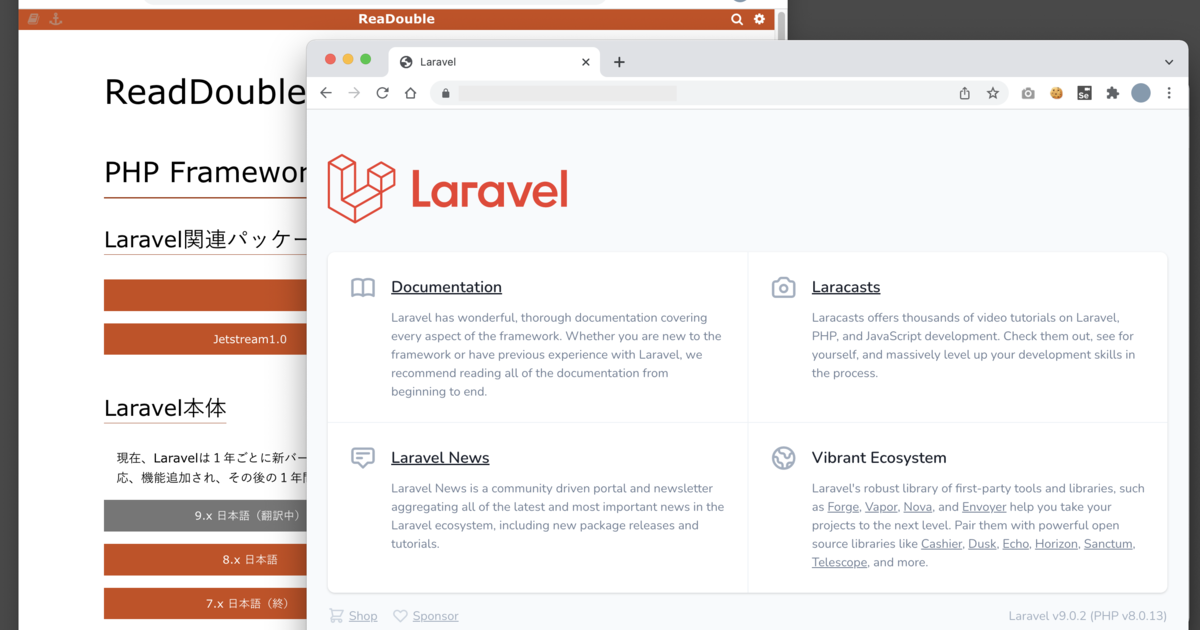Open settings via the ReaDouble gear icon
Image resolution: width=1200 pixels, height=630 pixels.
click(x=759, y=19)
